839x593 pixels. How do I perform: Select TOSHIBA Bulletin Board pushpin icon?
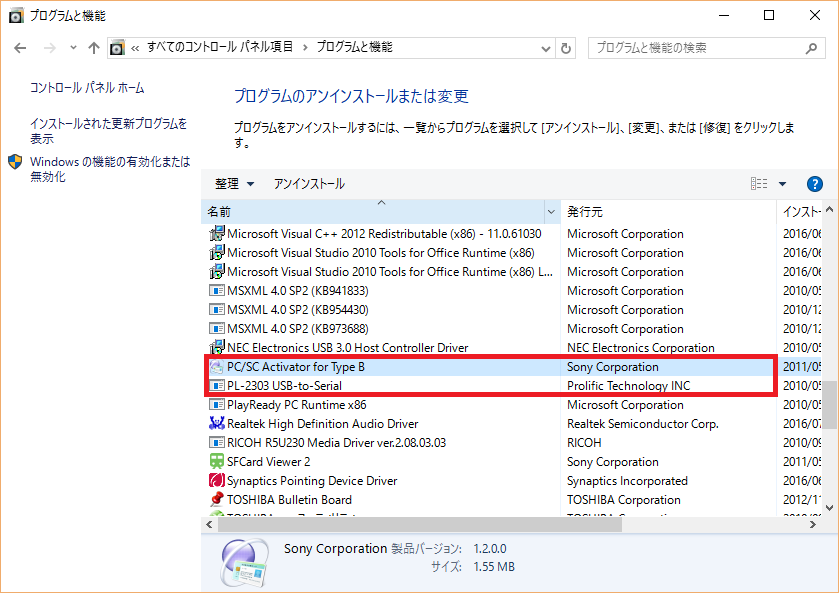(217, 499)
